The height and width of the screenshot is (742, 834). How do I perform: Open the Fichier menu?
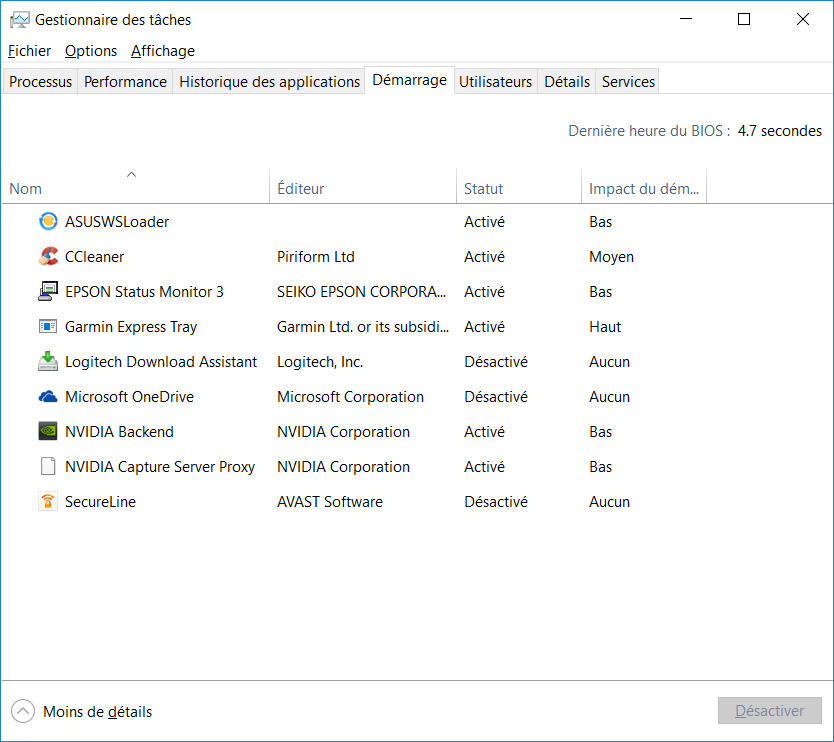[29, 51]
